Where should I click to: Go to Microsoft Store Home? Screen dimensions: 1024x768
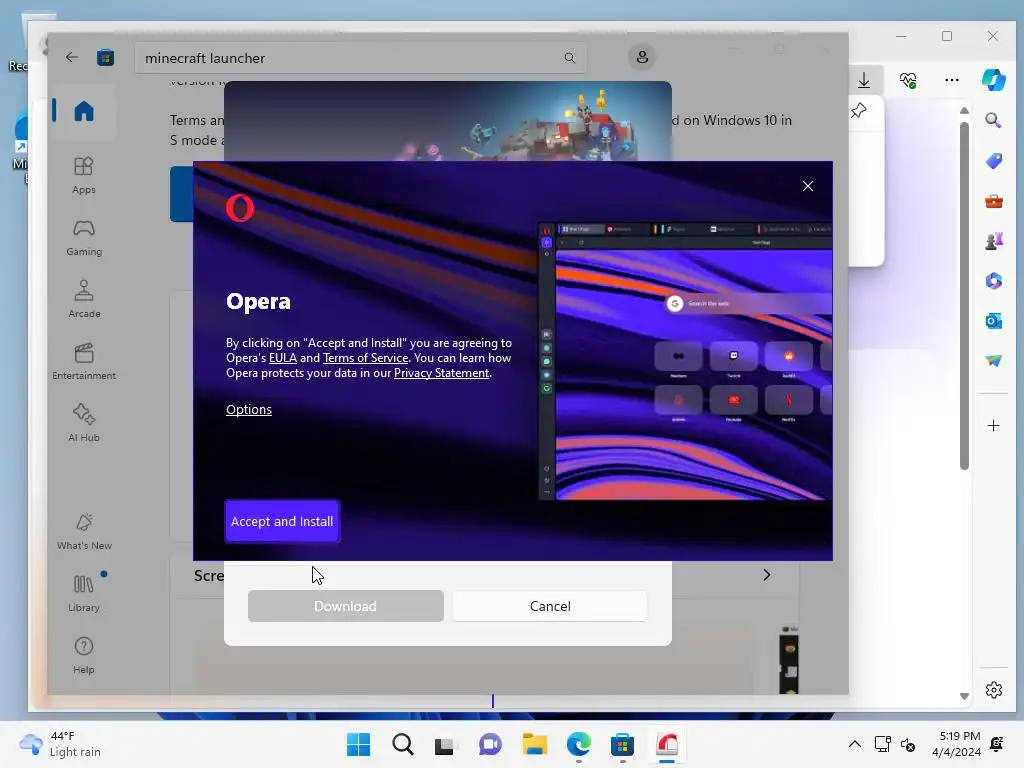[x=84, y=111]
